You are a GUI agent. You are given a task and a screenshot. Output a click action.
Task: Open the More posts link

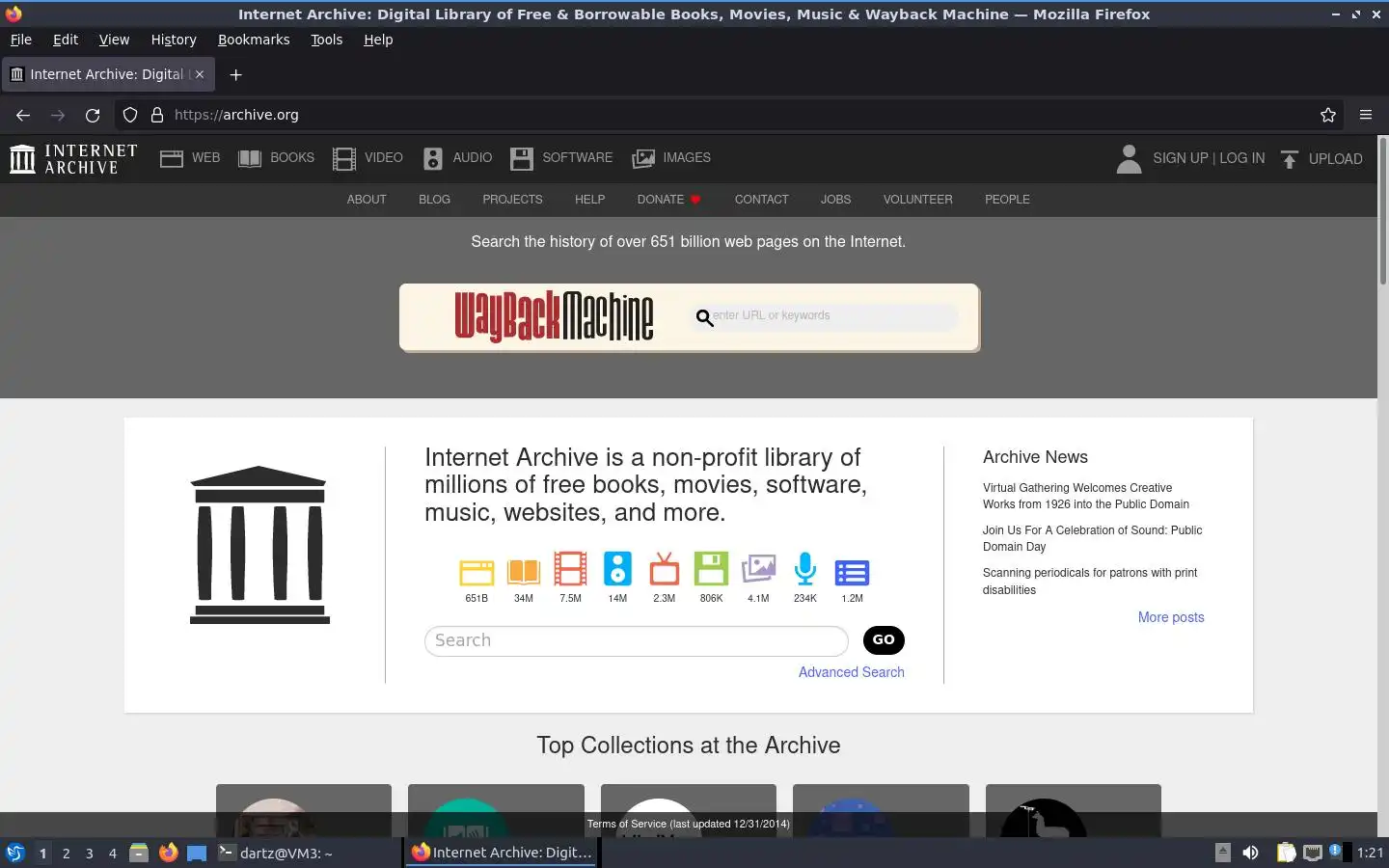[x=1171, y=617]
